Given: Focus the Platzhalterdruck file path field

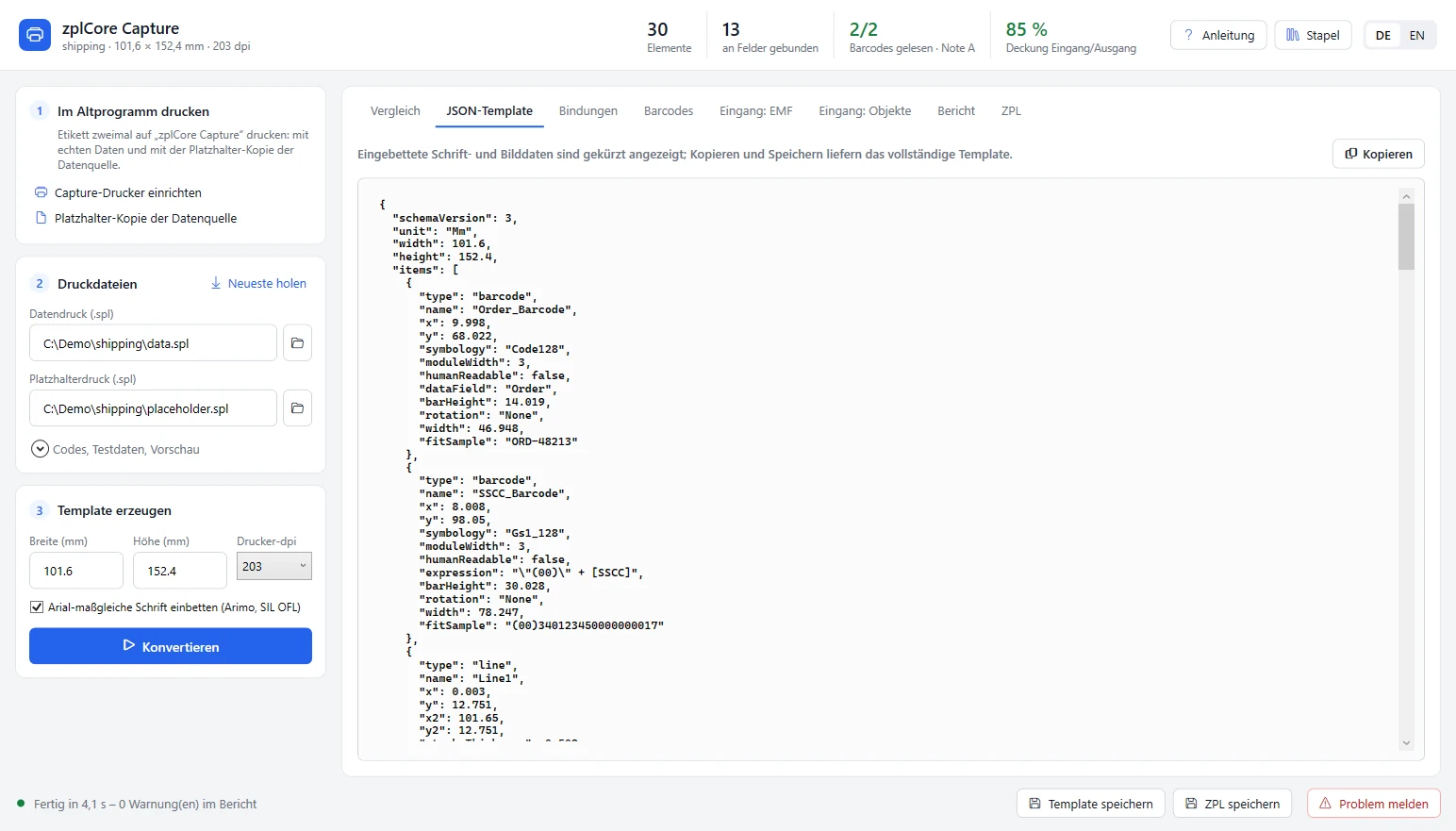Looking at the screenshot, I should [153, 408].
